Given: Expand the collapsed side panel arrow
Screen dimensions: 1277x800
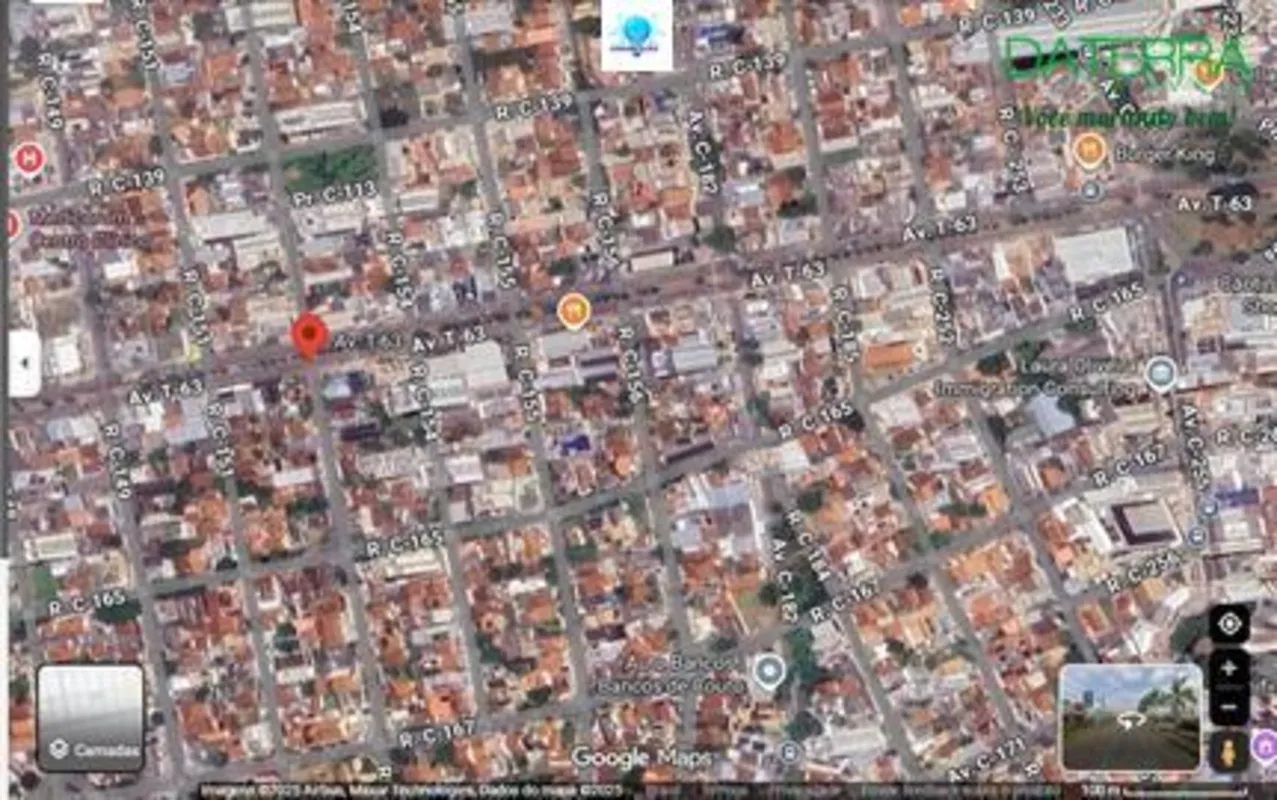Looking at the screenshot, I should click(24, 363).
